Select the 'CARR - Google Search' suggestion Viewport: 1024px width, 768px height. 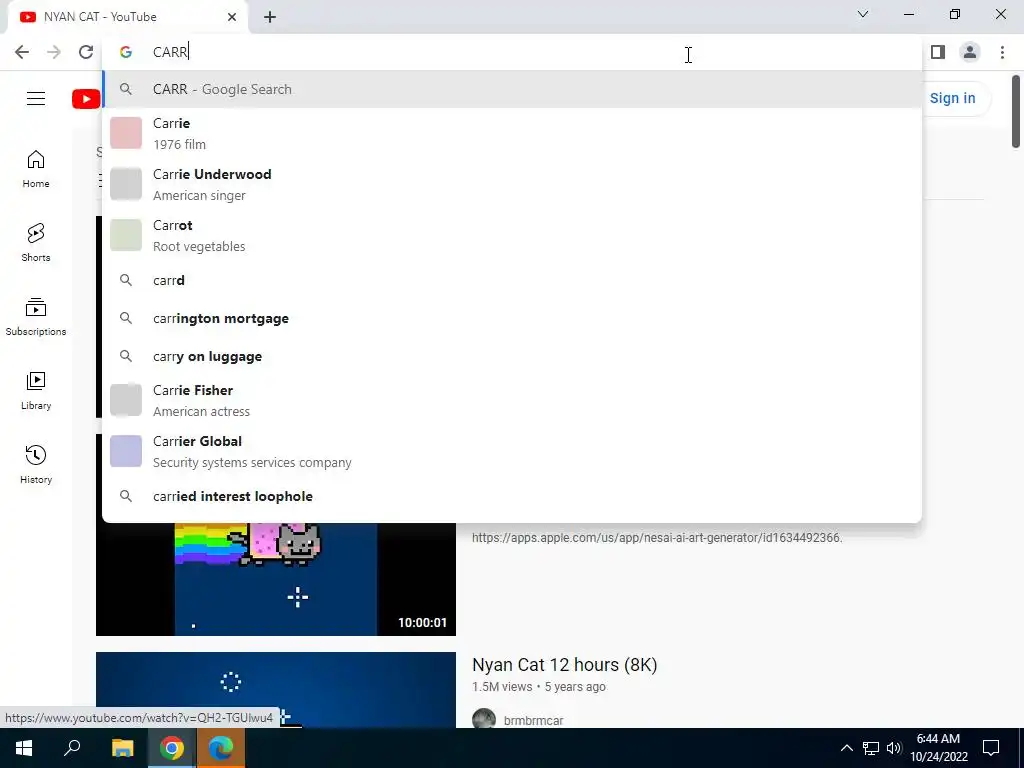512,89
